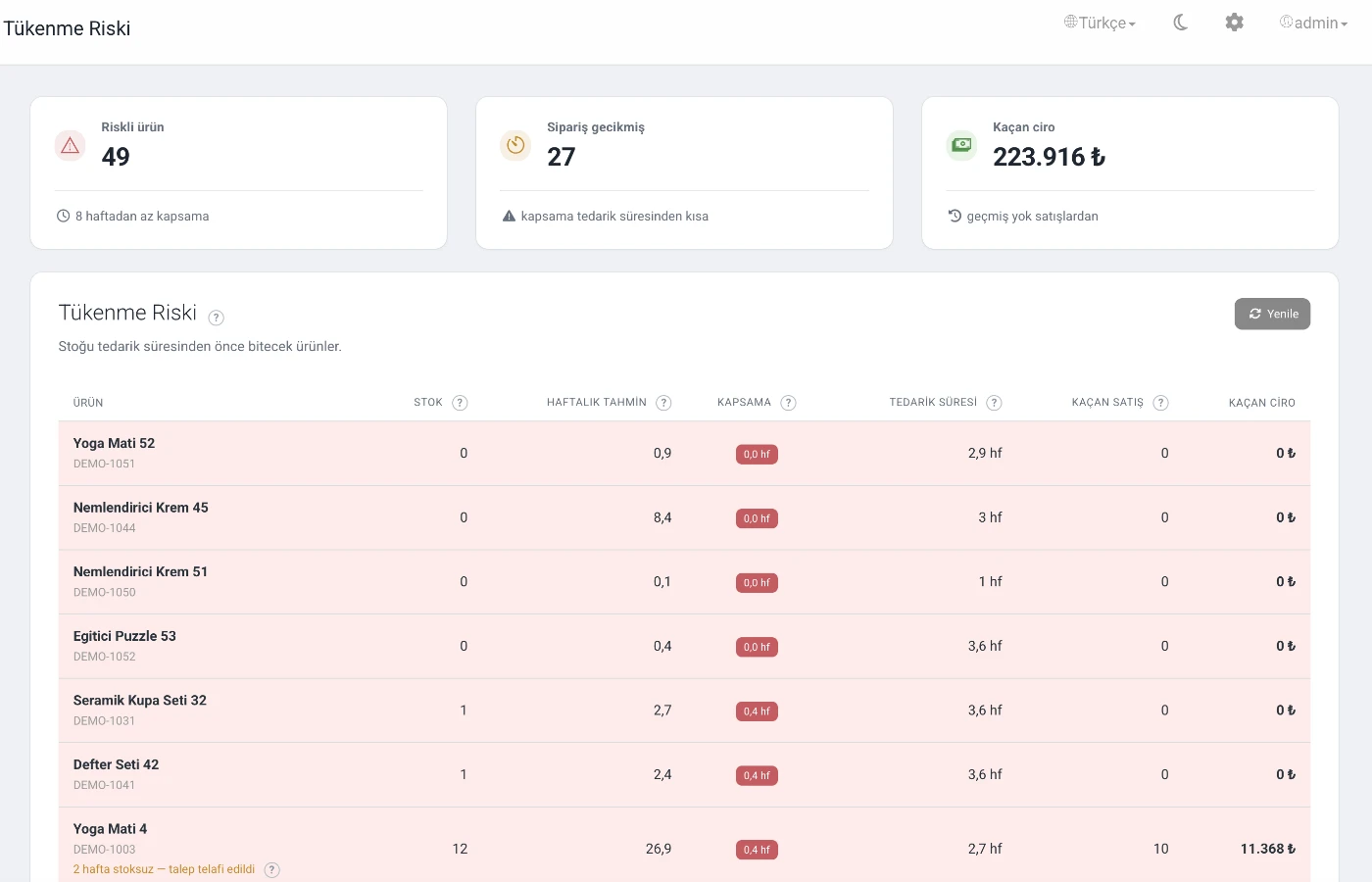Screen dimensions: 1372x882
Task: Select the Nemlendirici Krem 45 row
Action: pos(684,517)
